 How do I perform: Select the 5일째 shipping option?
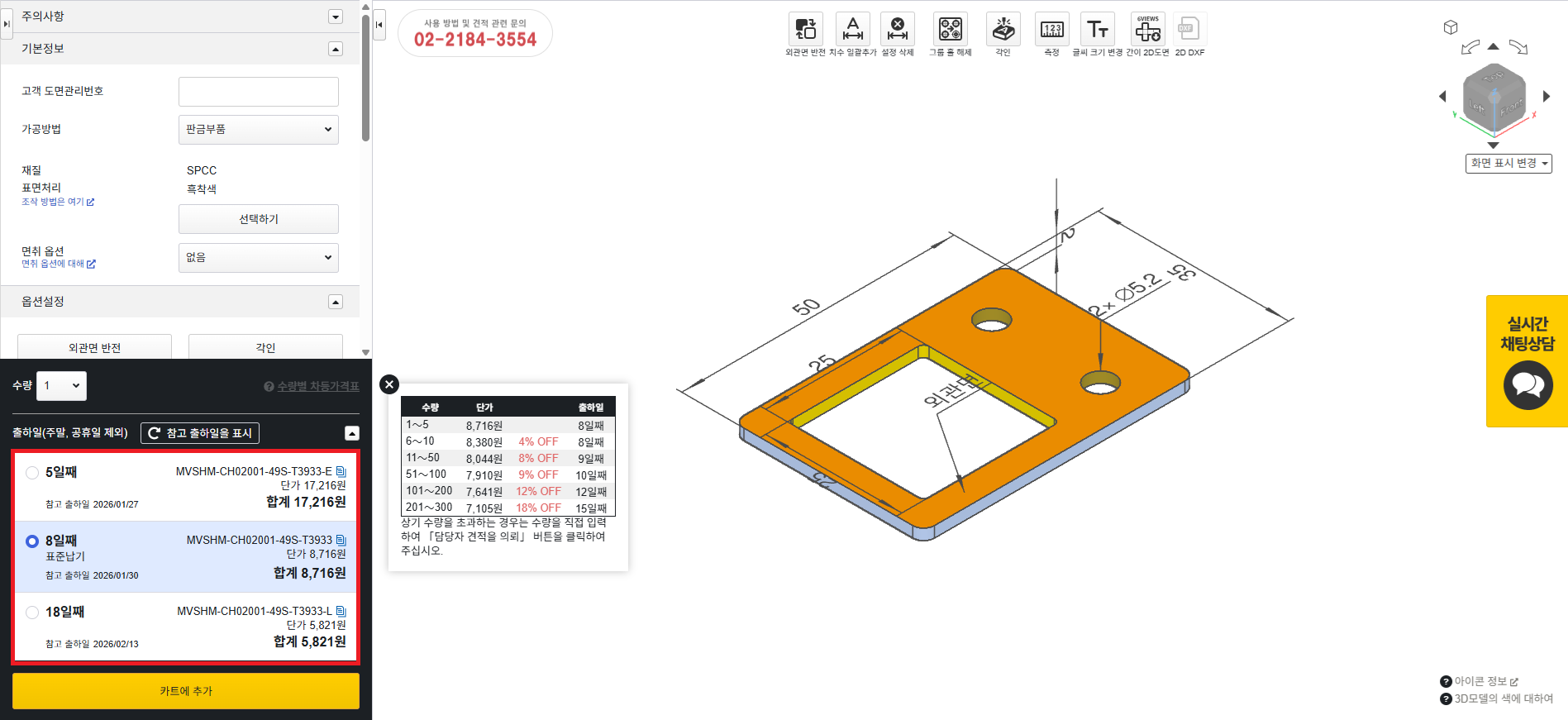32,473
